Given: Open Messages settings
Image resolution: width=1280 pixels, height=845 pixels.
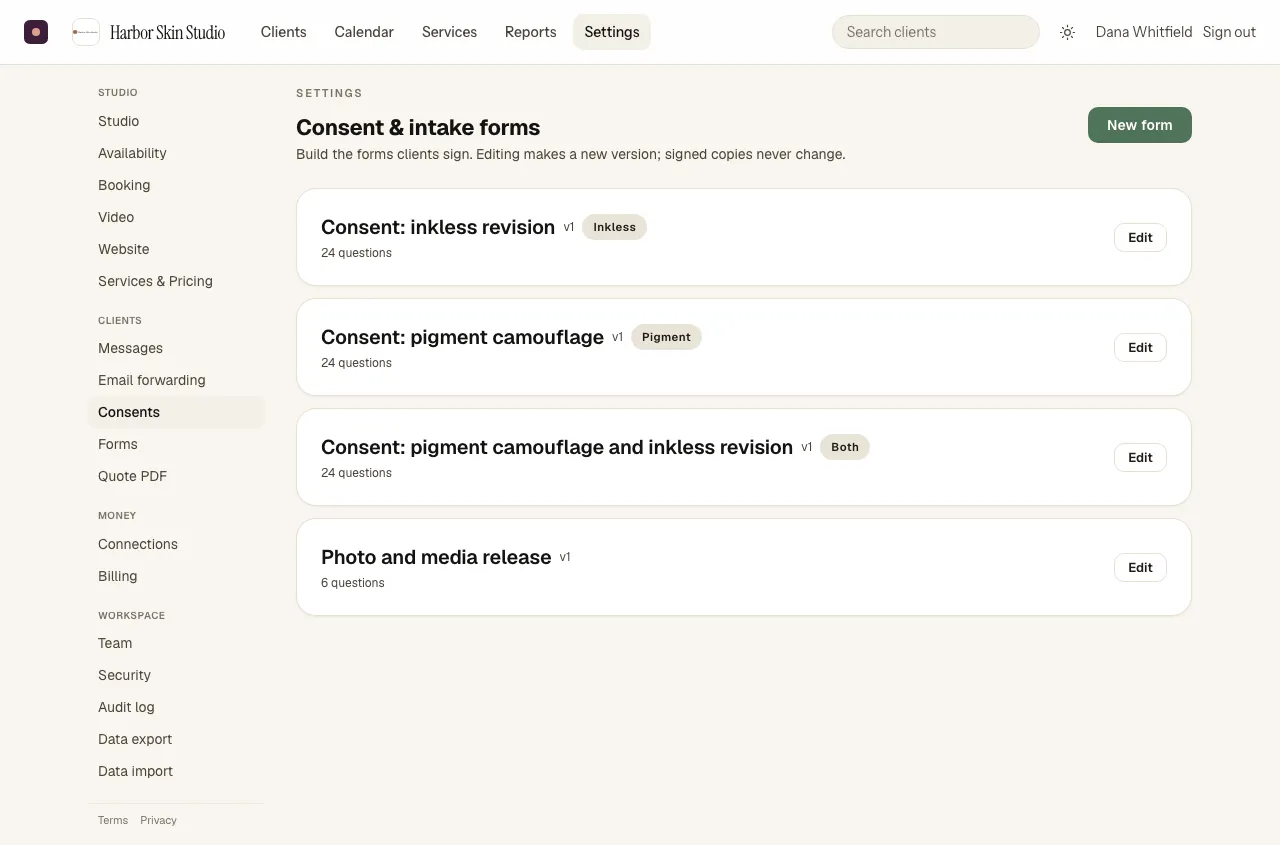Looking at the screenshot, I should [176, 348].
